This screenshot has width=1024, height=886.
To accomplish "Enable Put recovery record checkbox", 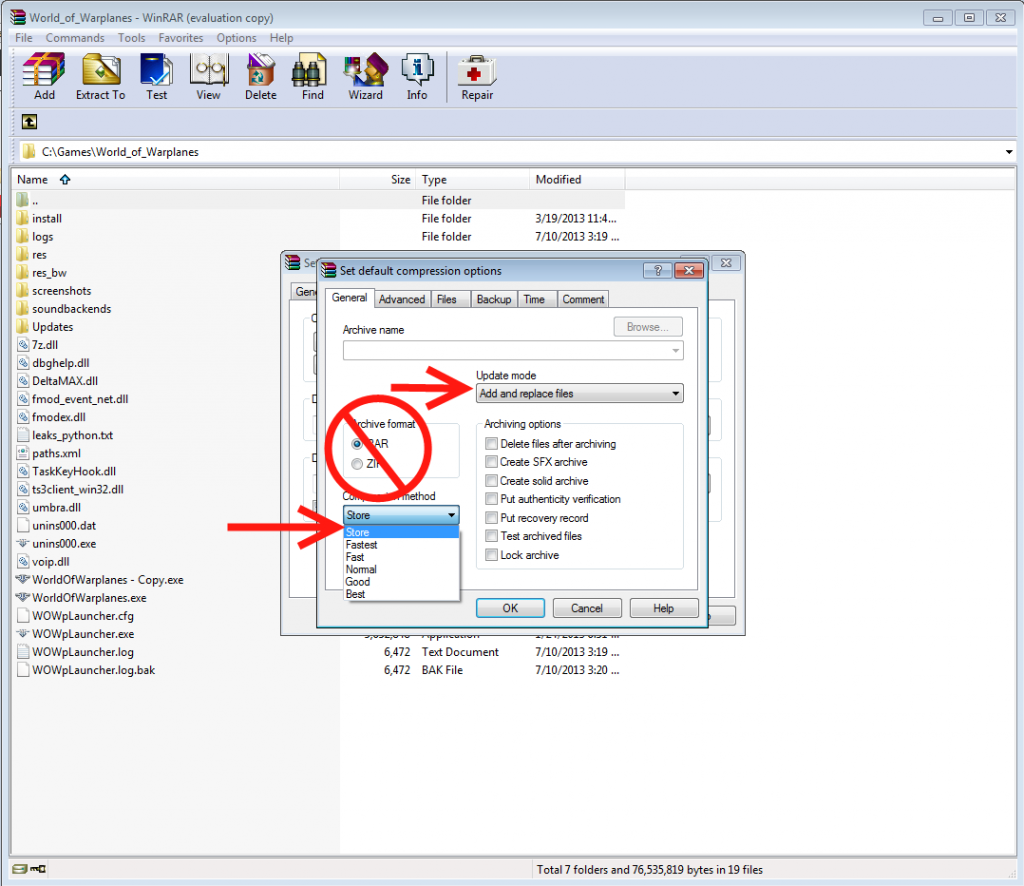I will click(491, 518).
